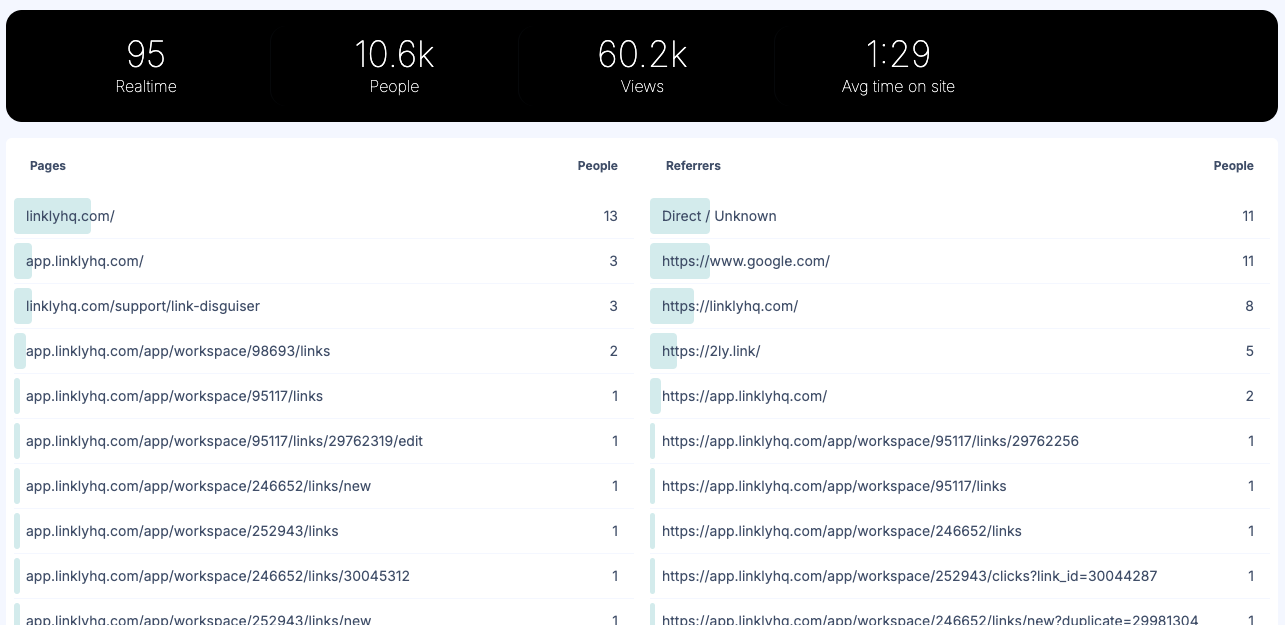The width and height of the screenshot is (1285, 625).
Task: Click the 95 Realtime visitors tile
Action: pyautogui.click(x=146, y=65)
